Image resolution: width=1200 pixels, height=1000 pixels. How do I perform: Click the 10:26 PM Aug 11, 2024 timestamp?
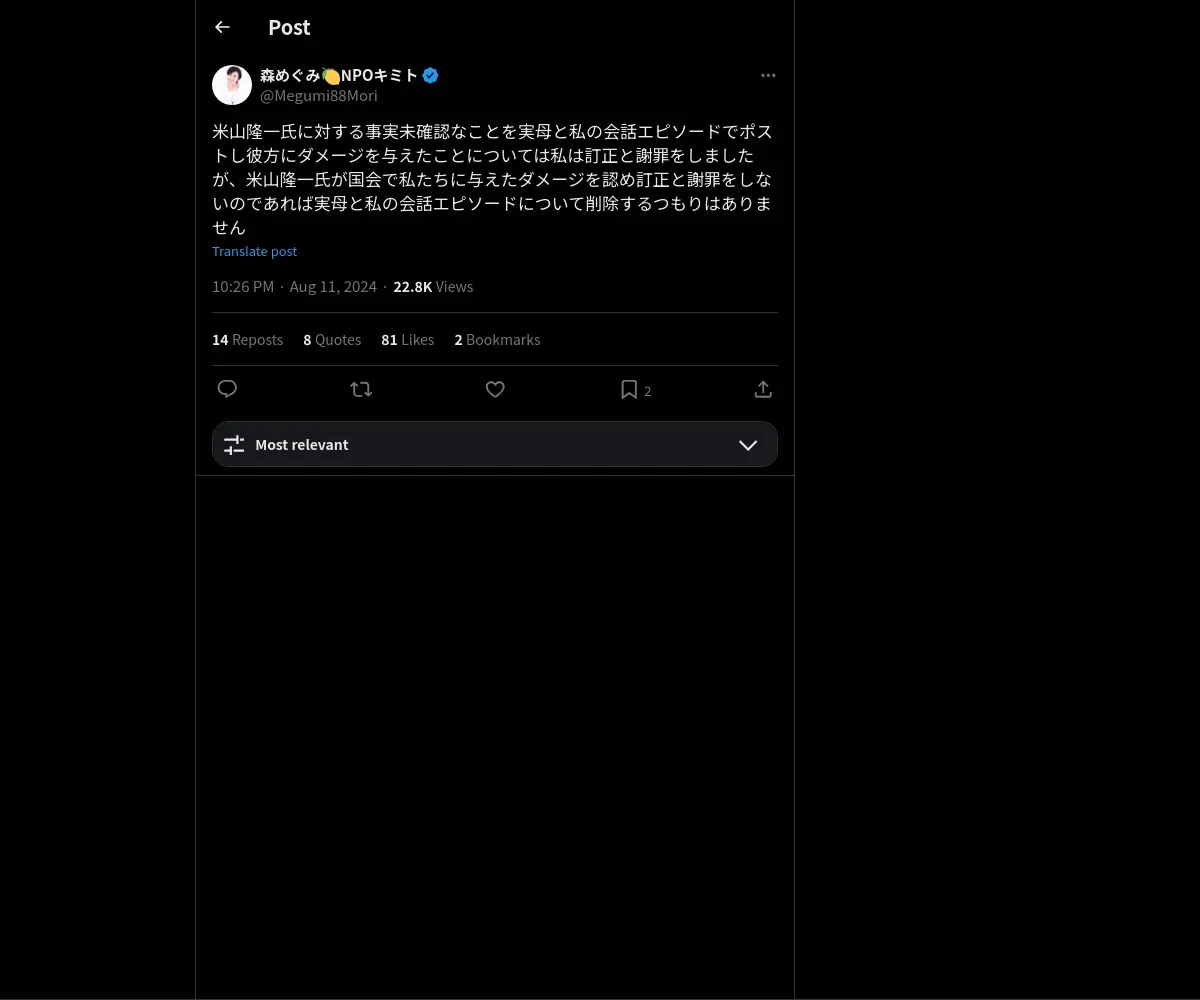[x=294, y=287]
